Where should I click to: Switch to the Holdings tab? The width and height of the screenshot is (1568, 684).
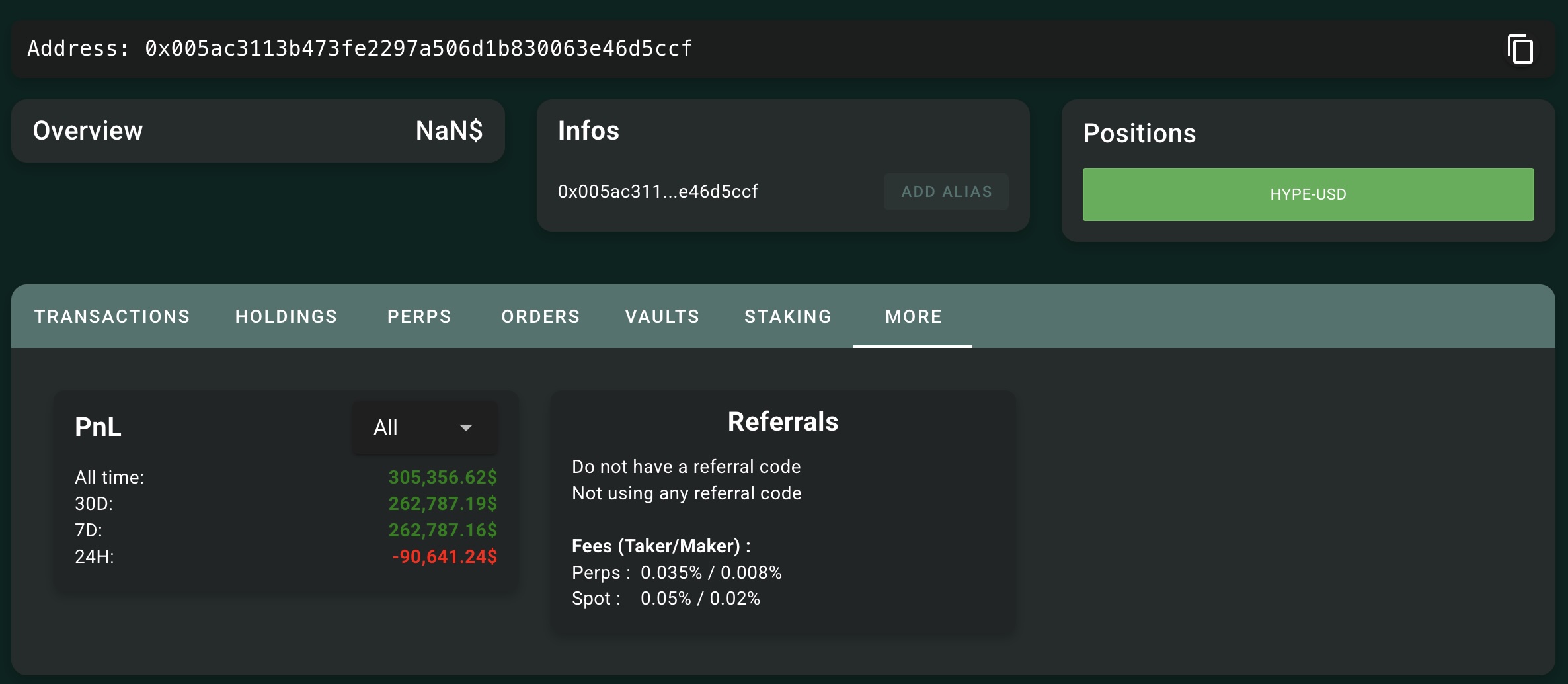[x=286, y=316]
